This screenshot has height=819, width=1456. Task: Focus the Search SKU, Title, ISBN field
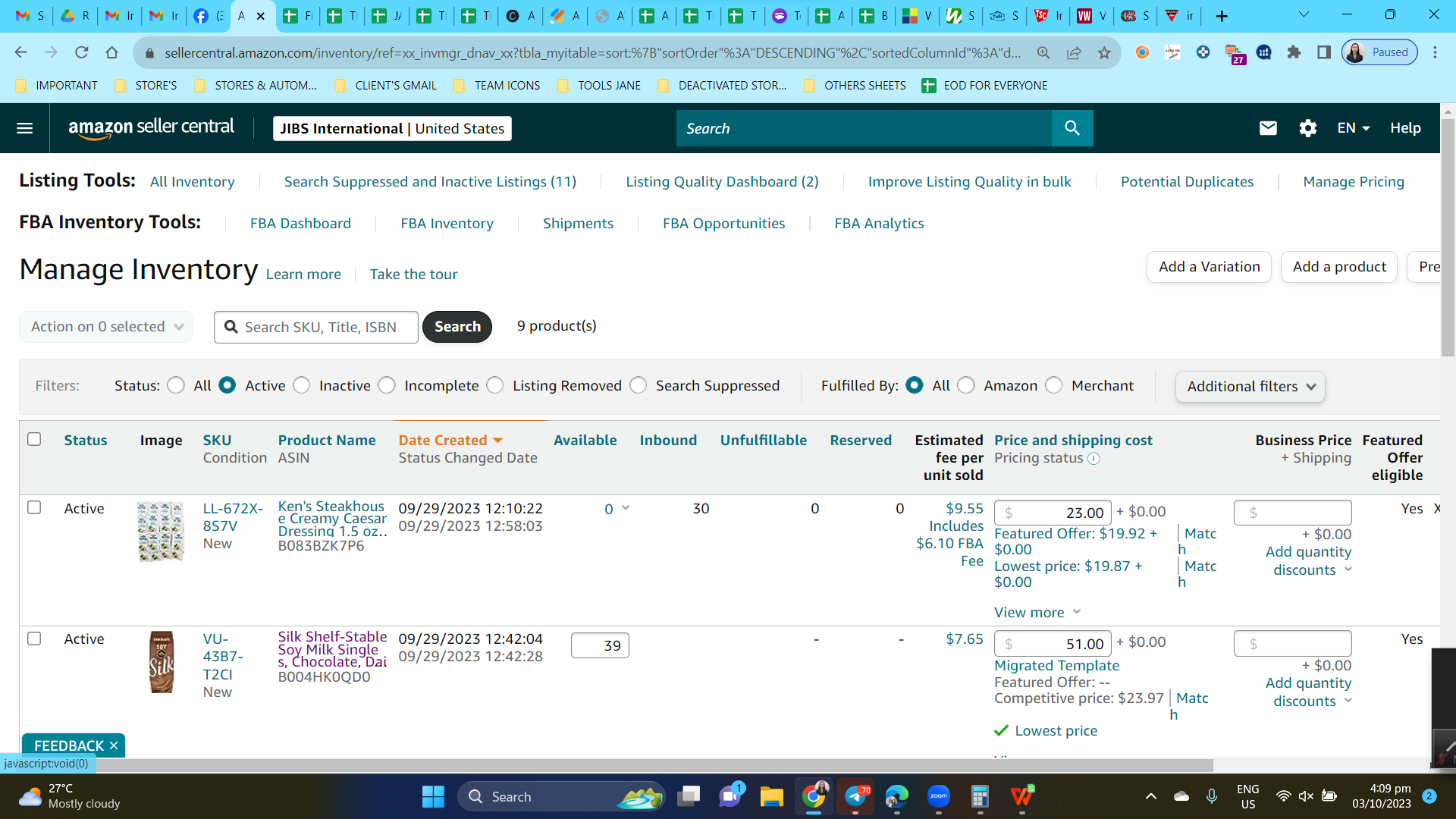click(x=316, y=327)
